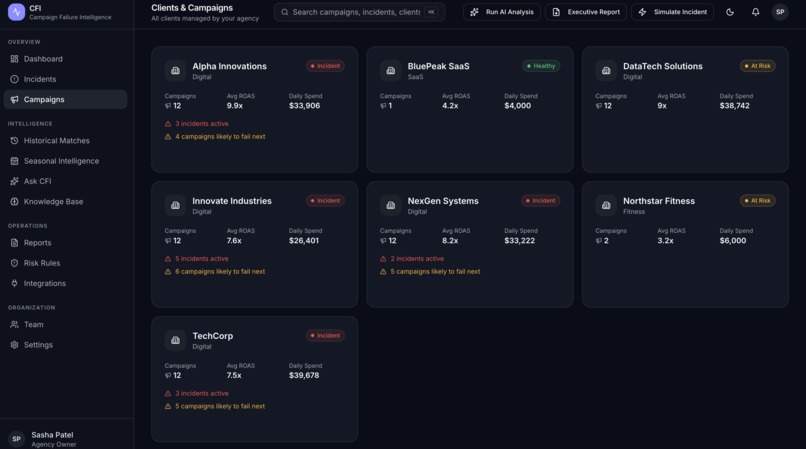Viewport: 806px width, 449px height.
Task: Click TechCorp "5 campaigns likely to fail next"
Action: 220,406
